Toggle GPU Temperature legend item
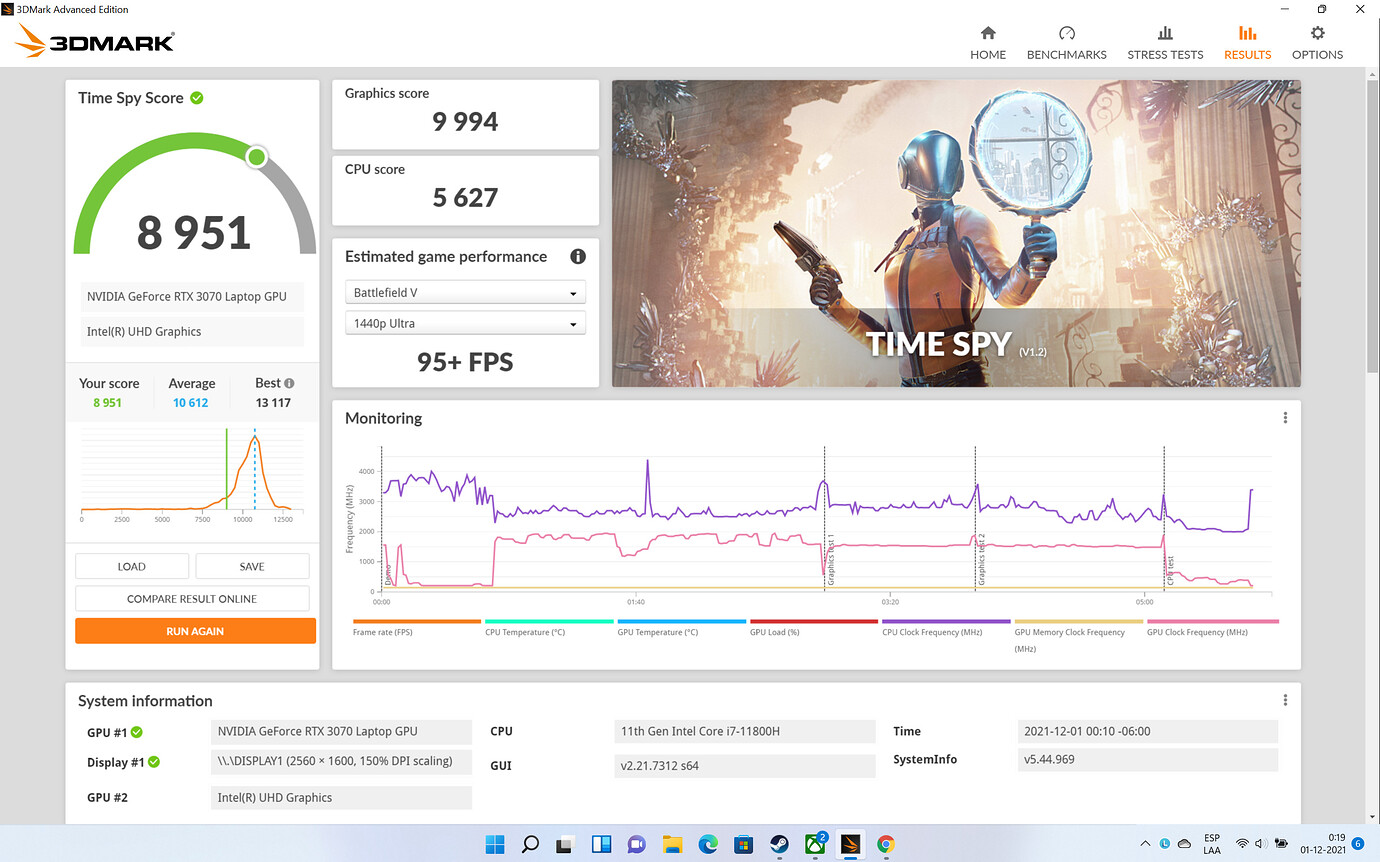 click(681, 622)
